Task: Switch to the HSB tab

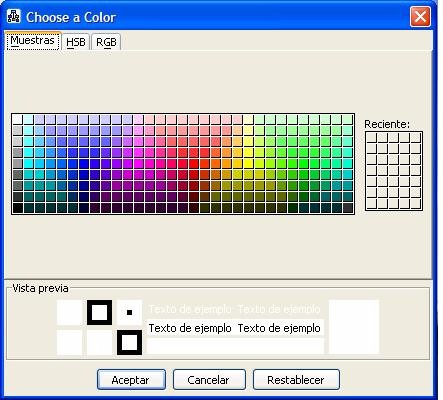Action: click(76, 42)
